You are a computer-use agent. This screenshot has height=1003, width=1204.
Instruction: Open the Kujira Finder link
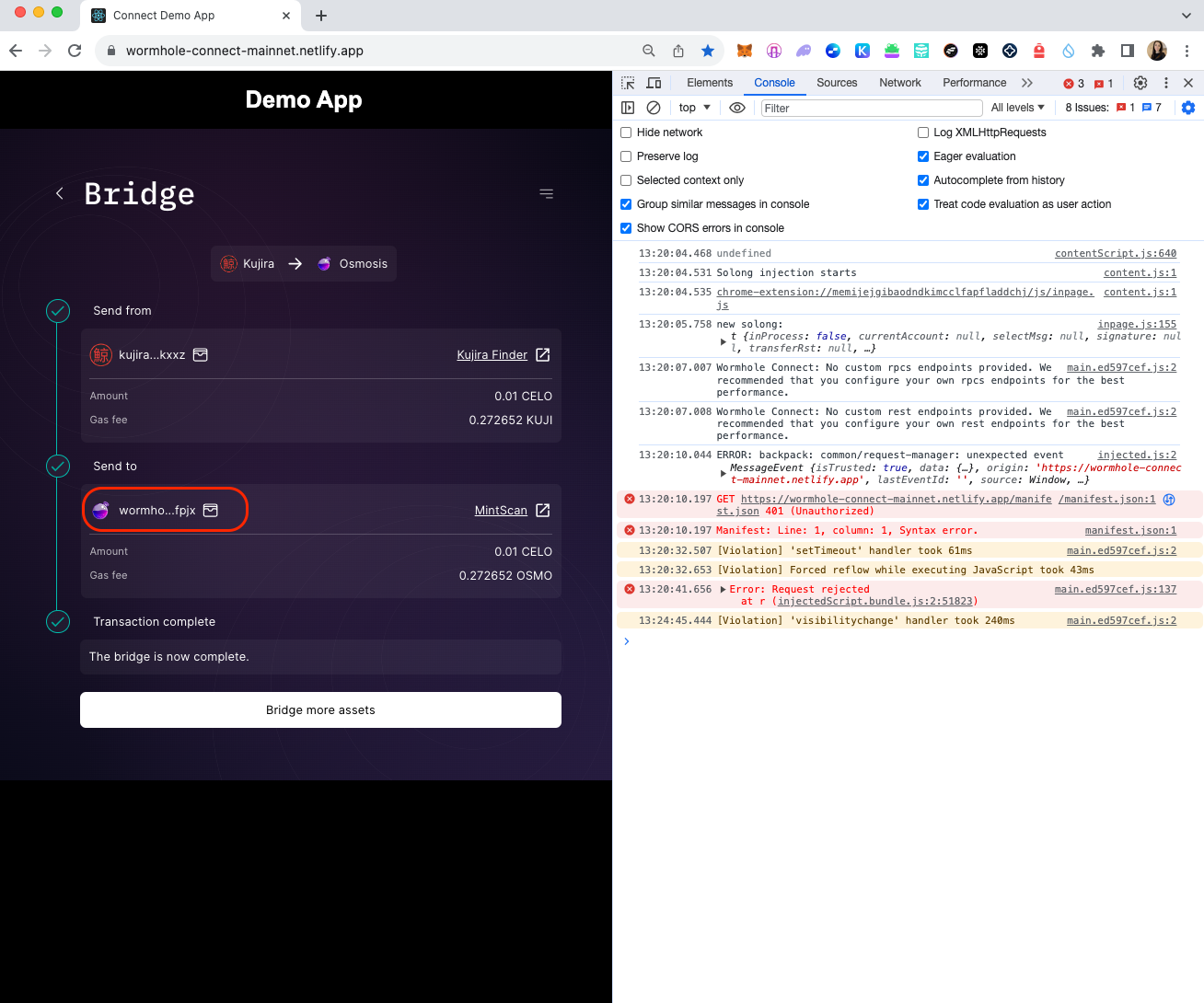[492, 354]
